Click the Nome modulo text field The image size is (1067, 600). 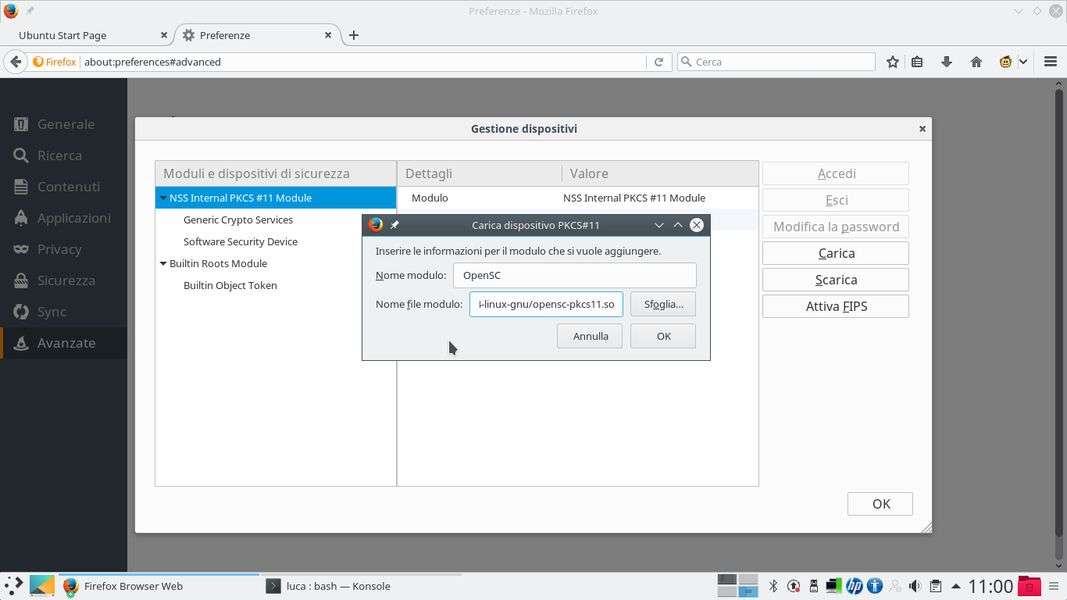pyautogui.click(x=574, y=275)
